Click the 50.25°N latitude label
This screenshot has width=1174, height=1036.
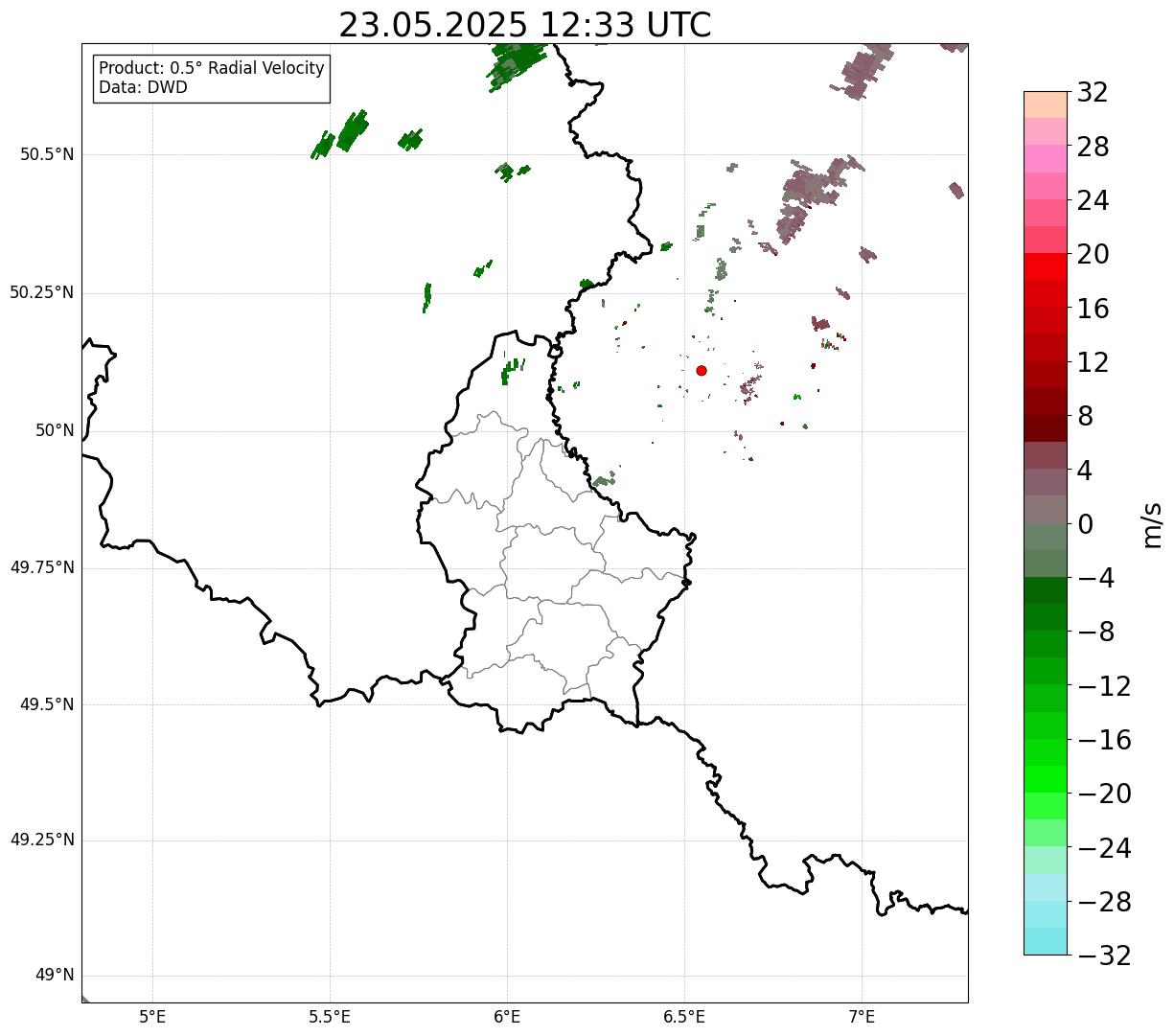[x=42, y=292]
